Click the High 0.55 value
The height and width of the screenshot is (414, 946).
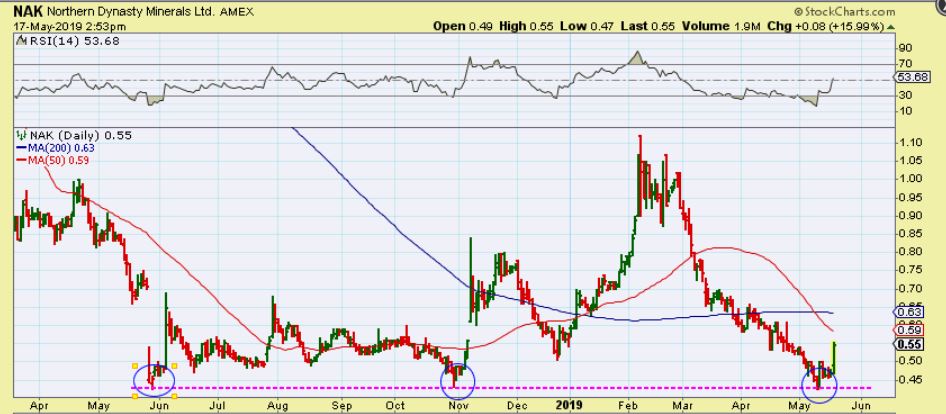[x=526, y=27]
